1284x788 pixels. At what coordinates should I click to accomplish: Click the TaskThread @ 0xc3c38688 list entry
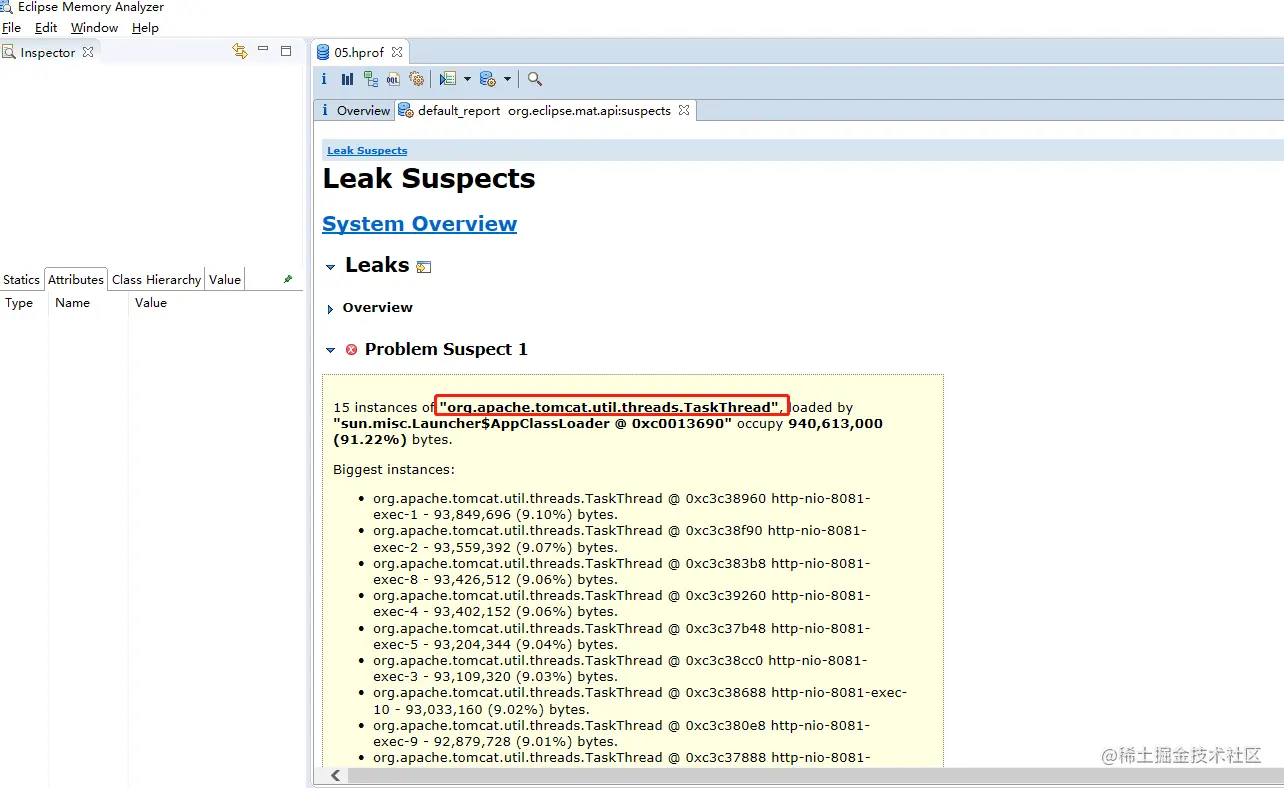[640, 700]
